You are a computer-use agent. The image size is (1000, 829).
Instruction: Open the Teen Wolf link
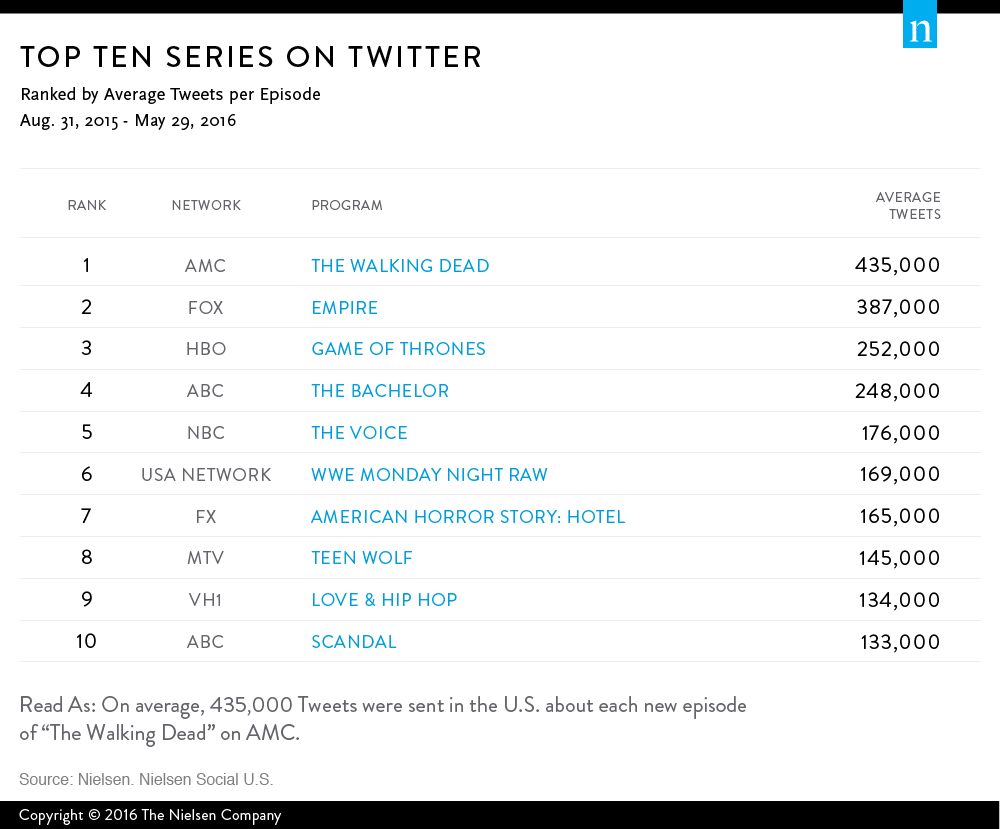tap(361, 558)
